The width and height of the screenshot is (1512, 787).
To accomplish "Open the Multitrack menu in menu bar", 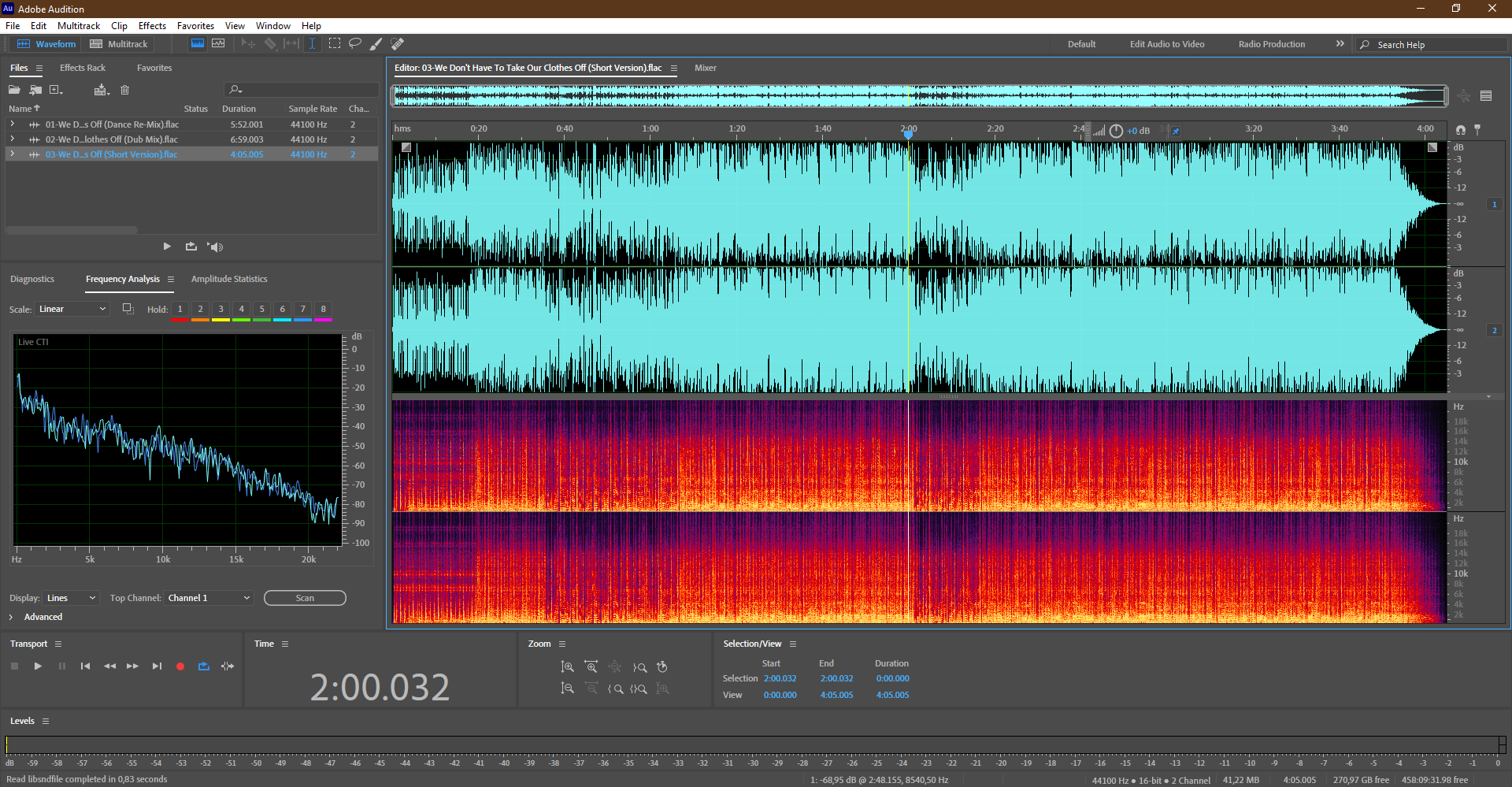I will point(79,26).
